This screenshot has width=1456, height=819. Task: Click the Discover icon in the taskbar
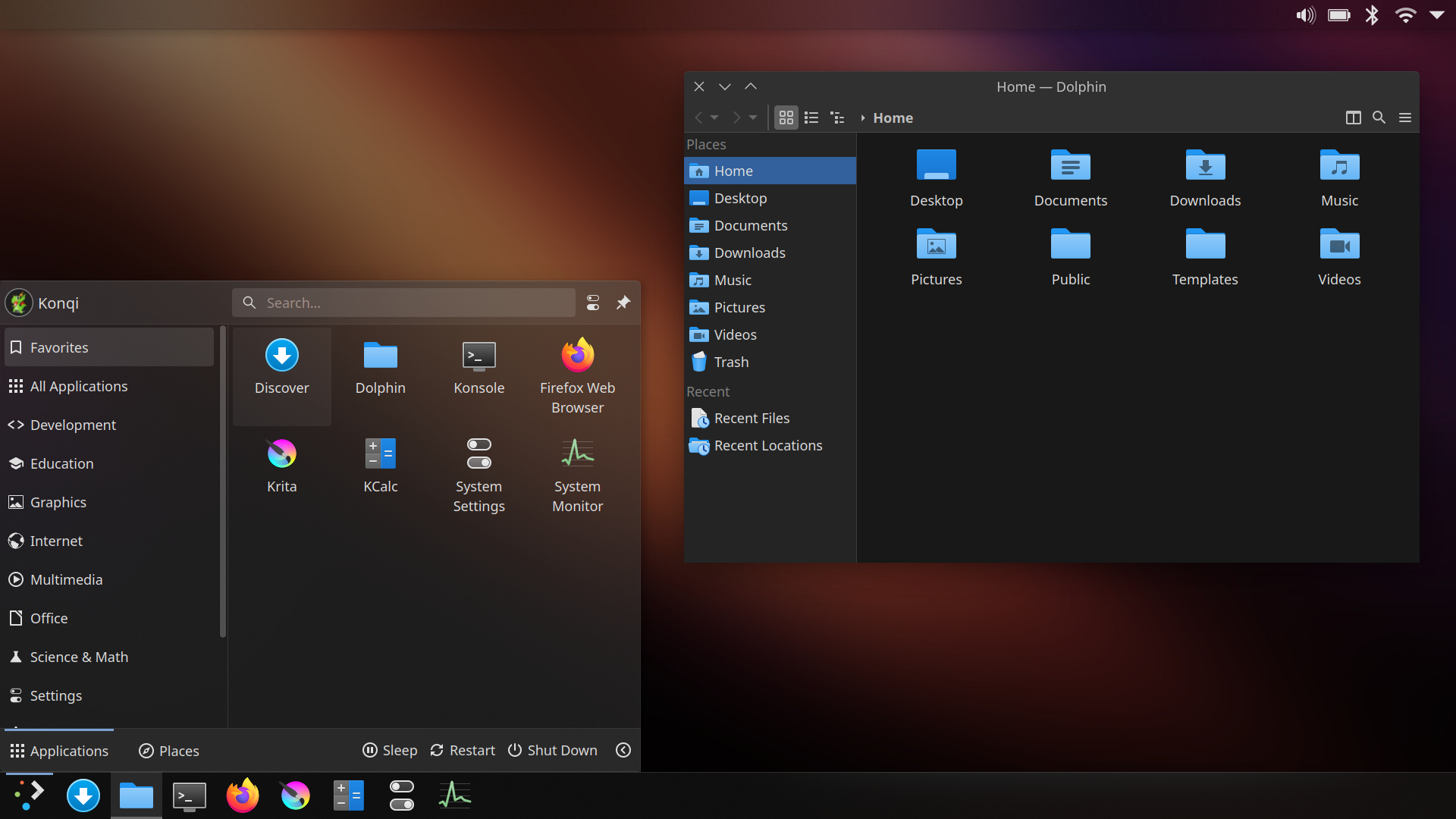pyautogui.click(x=83, y=795)
